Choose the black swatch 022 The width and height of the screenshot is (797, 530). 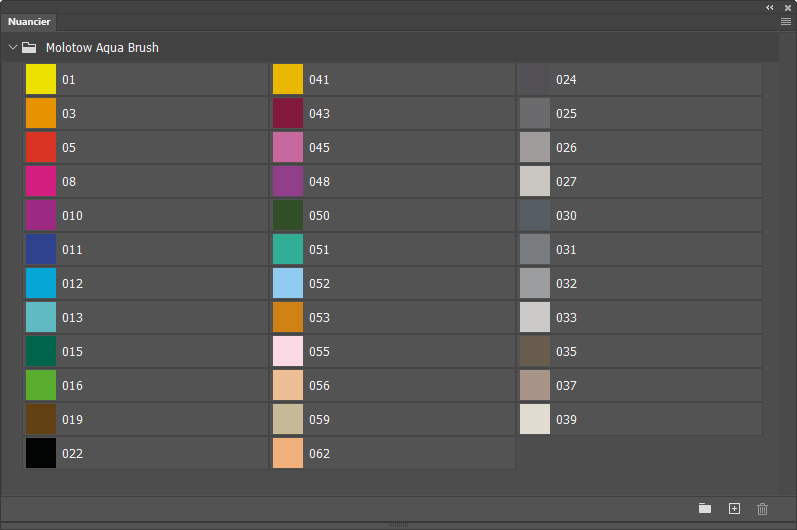point(41,453)
